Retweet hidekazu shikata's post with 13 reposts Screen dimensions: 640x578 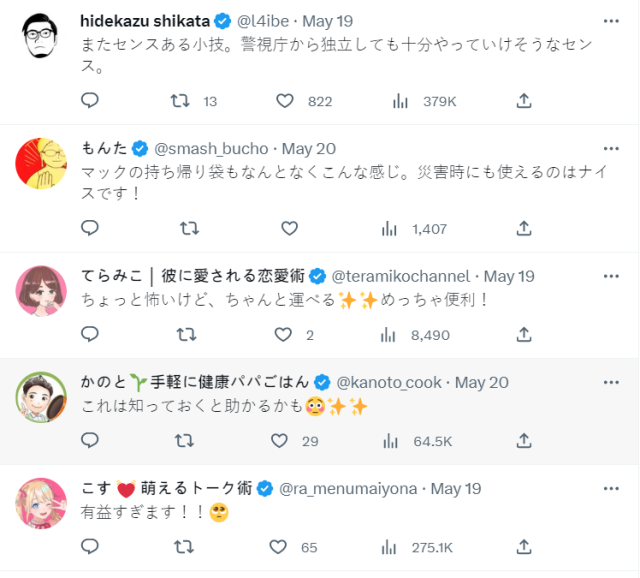click(180, 101)
